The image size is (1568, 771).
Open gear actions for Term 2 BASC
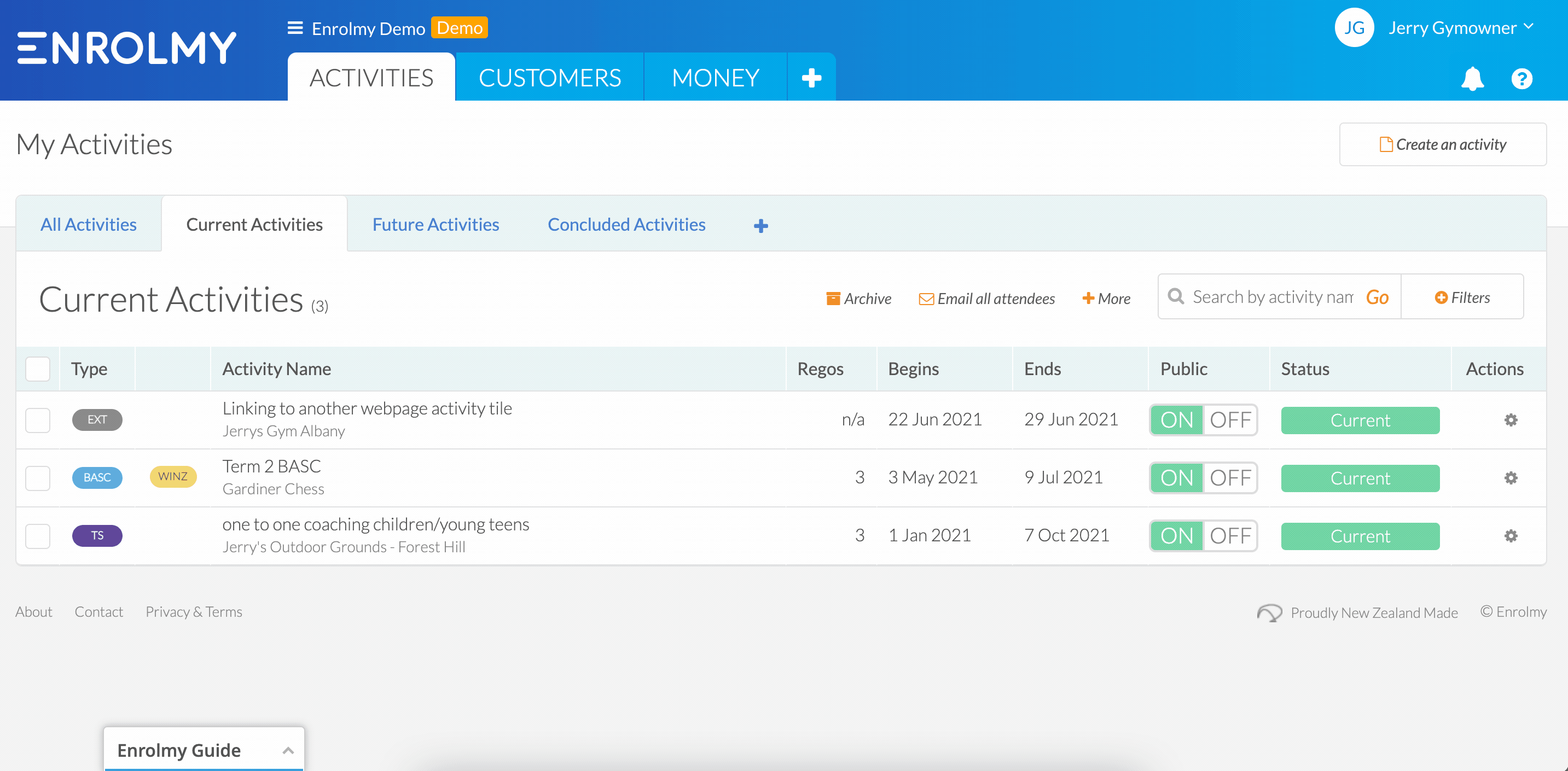click(x=1510, y=478)
